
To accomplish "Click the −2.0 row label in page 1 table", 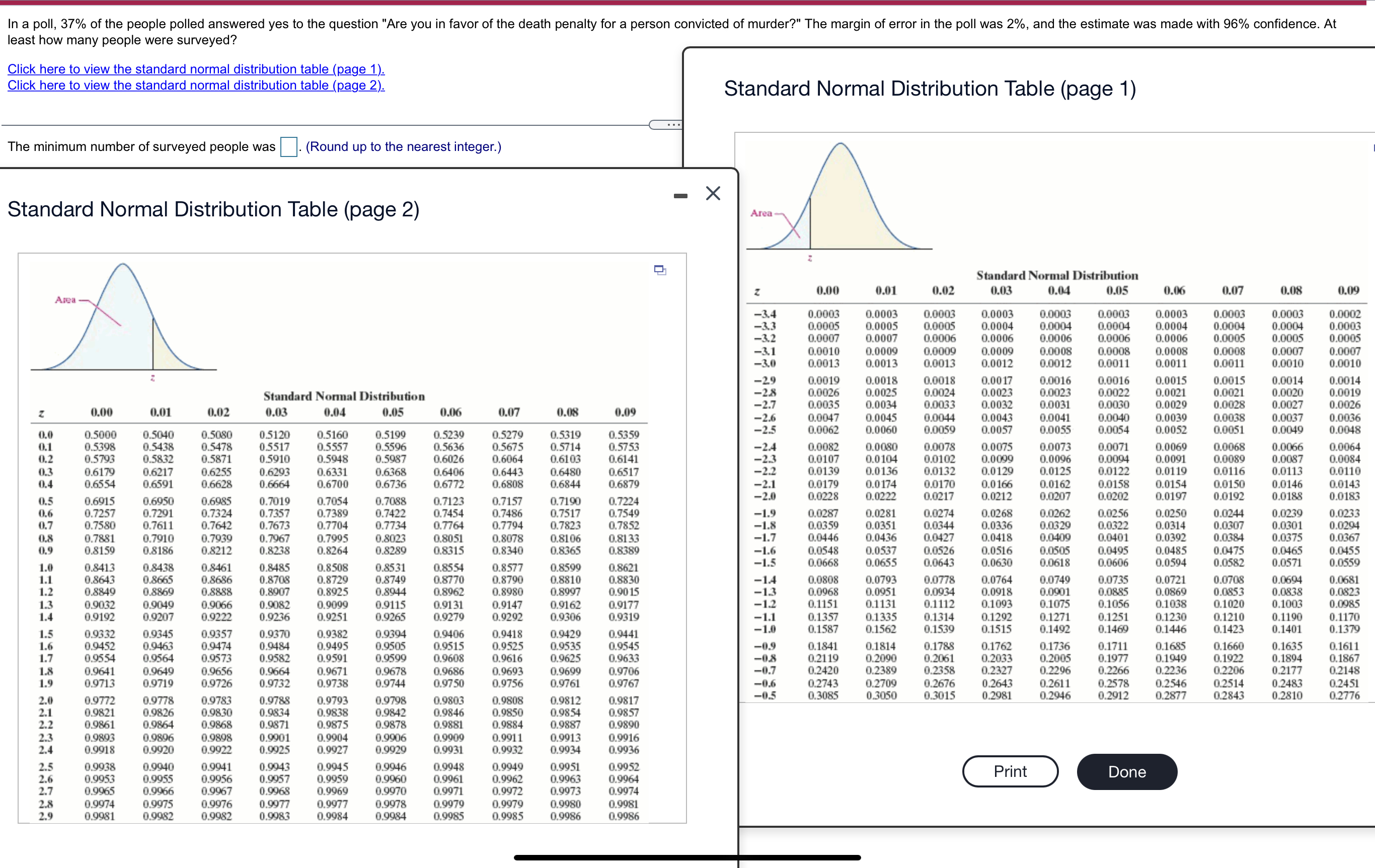I will [765, 496].
